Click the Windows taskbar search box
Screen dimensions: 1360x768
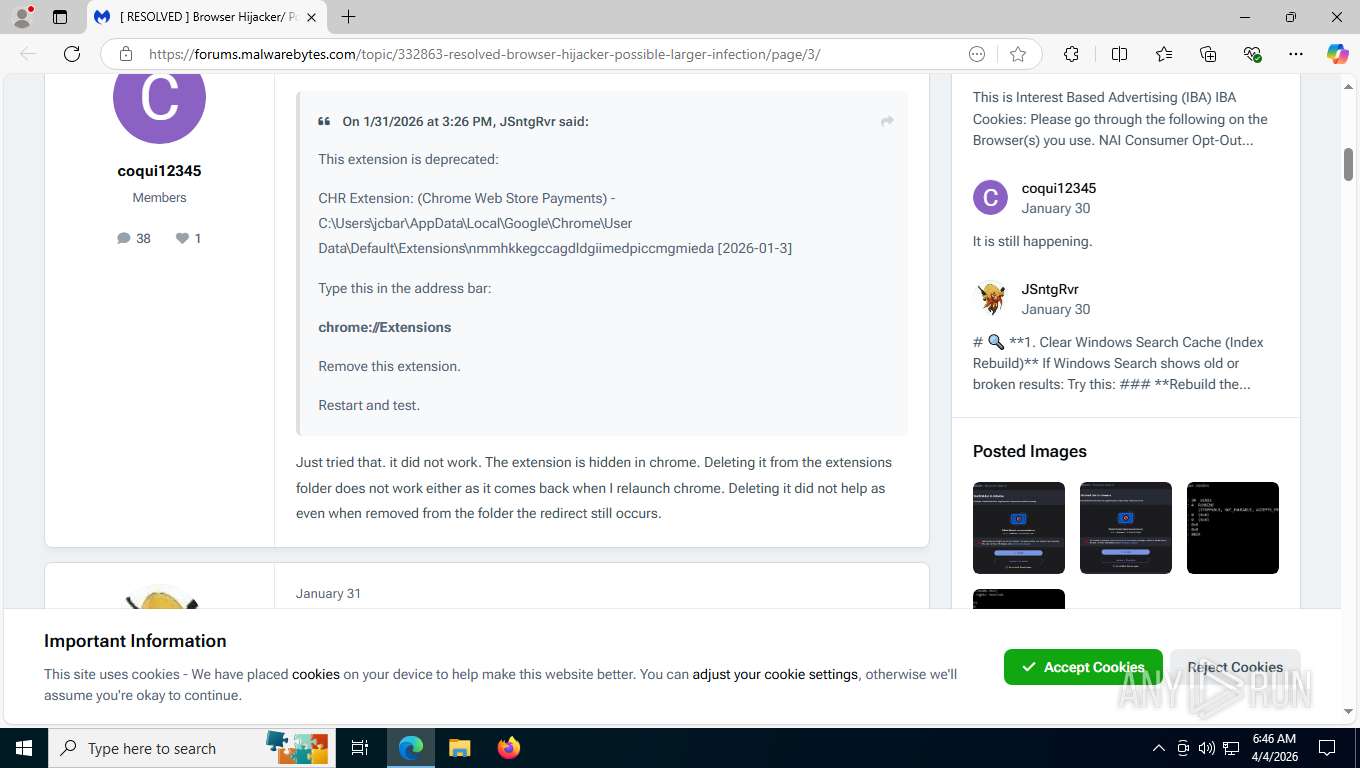coord(190,748)
